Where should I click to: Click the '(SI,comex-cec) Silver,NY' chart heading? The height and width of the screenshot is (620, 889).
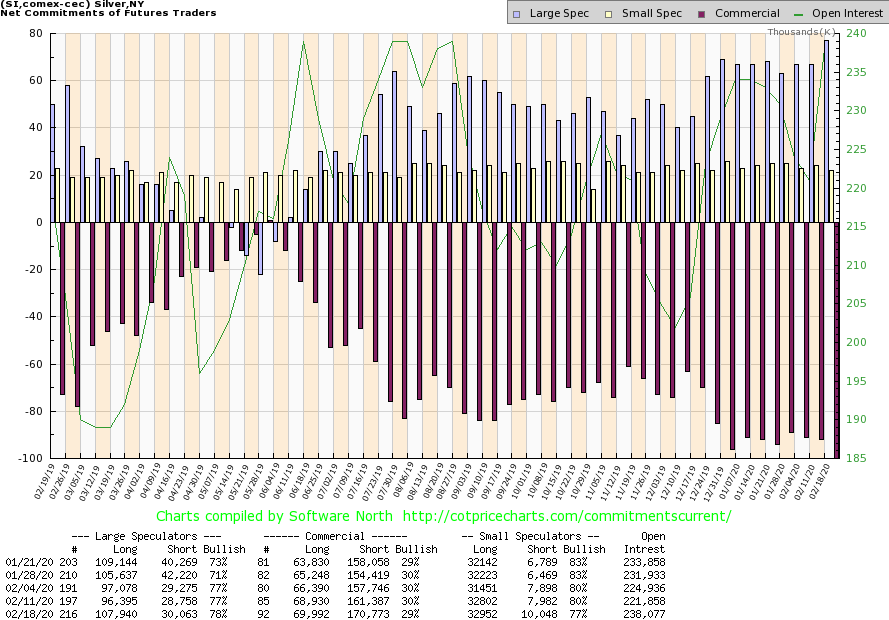tap(64, 6)
